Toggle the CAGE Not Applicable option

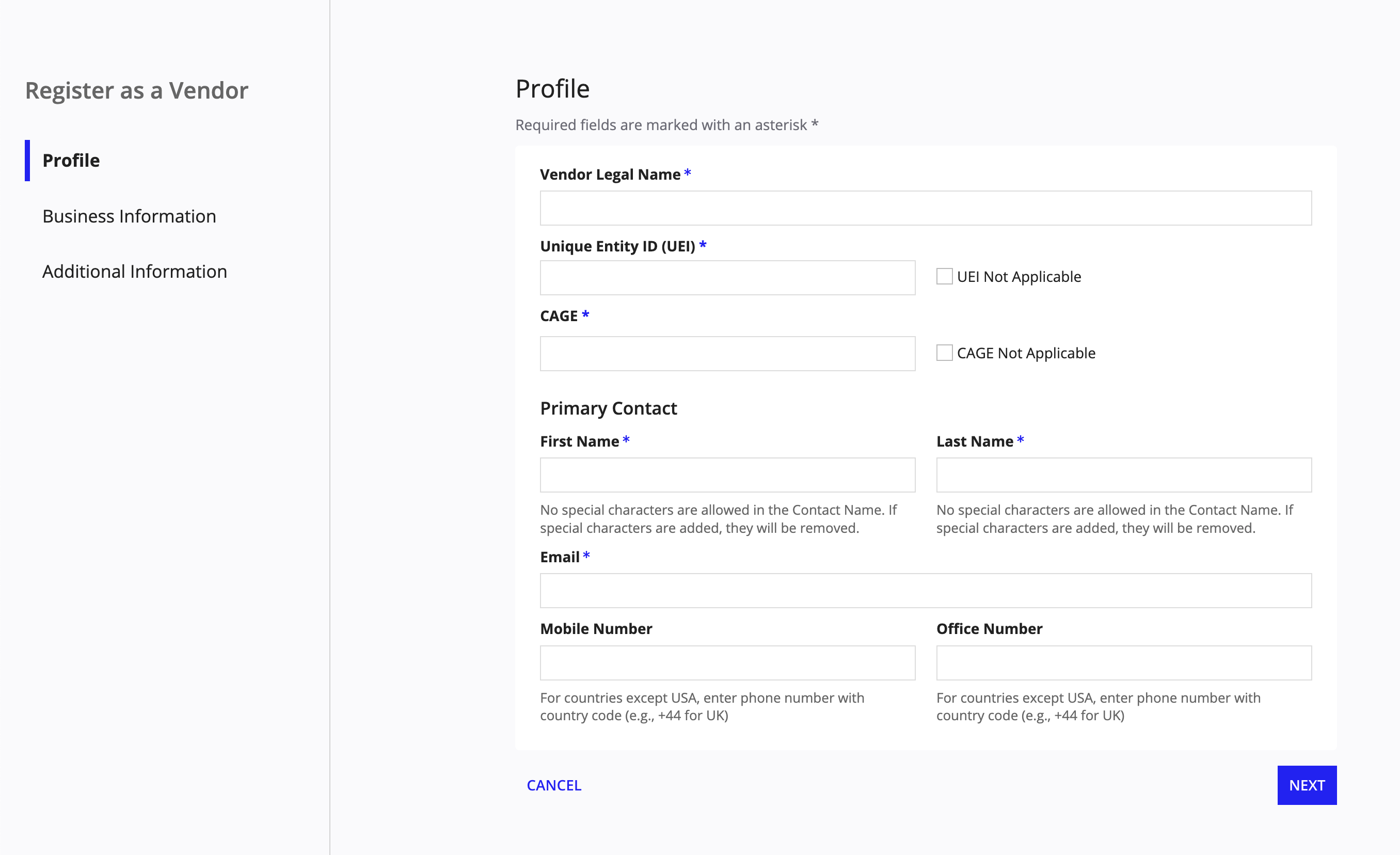pos(944,352)
